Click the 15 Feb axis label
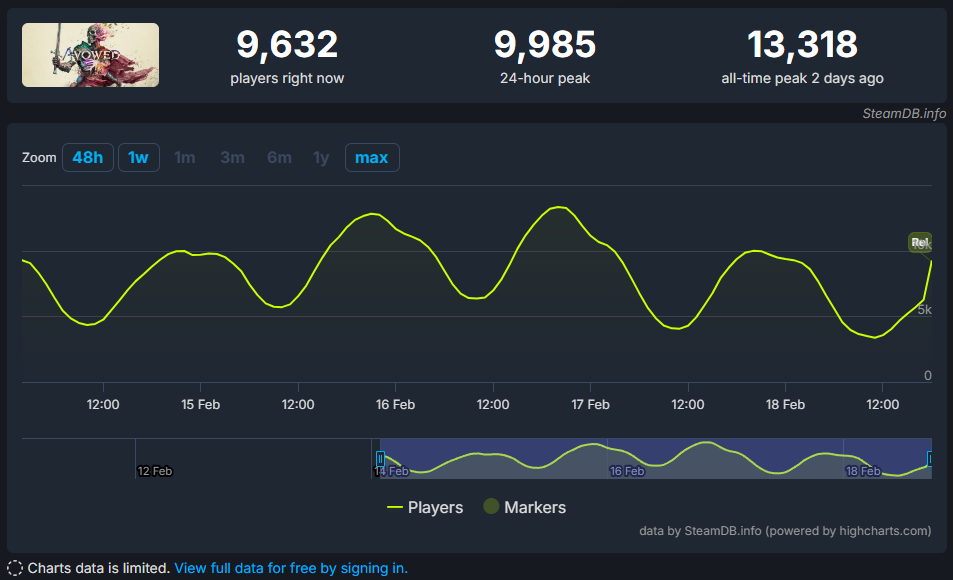The image size is (953, 580). pos(201,404)
